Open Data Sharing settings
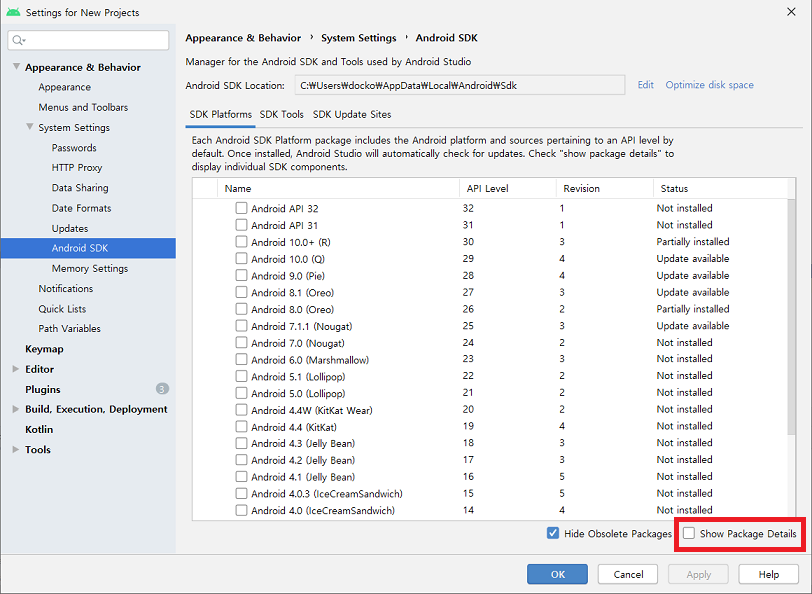This screenshot has height=594, width=812. (x=80, y=188)
